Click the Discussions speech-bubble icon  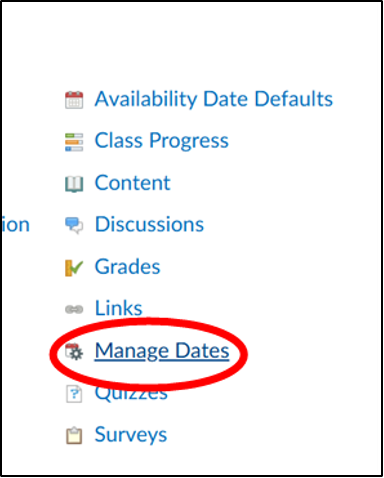[x=74, y=226]
